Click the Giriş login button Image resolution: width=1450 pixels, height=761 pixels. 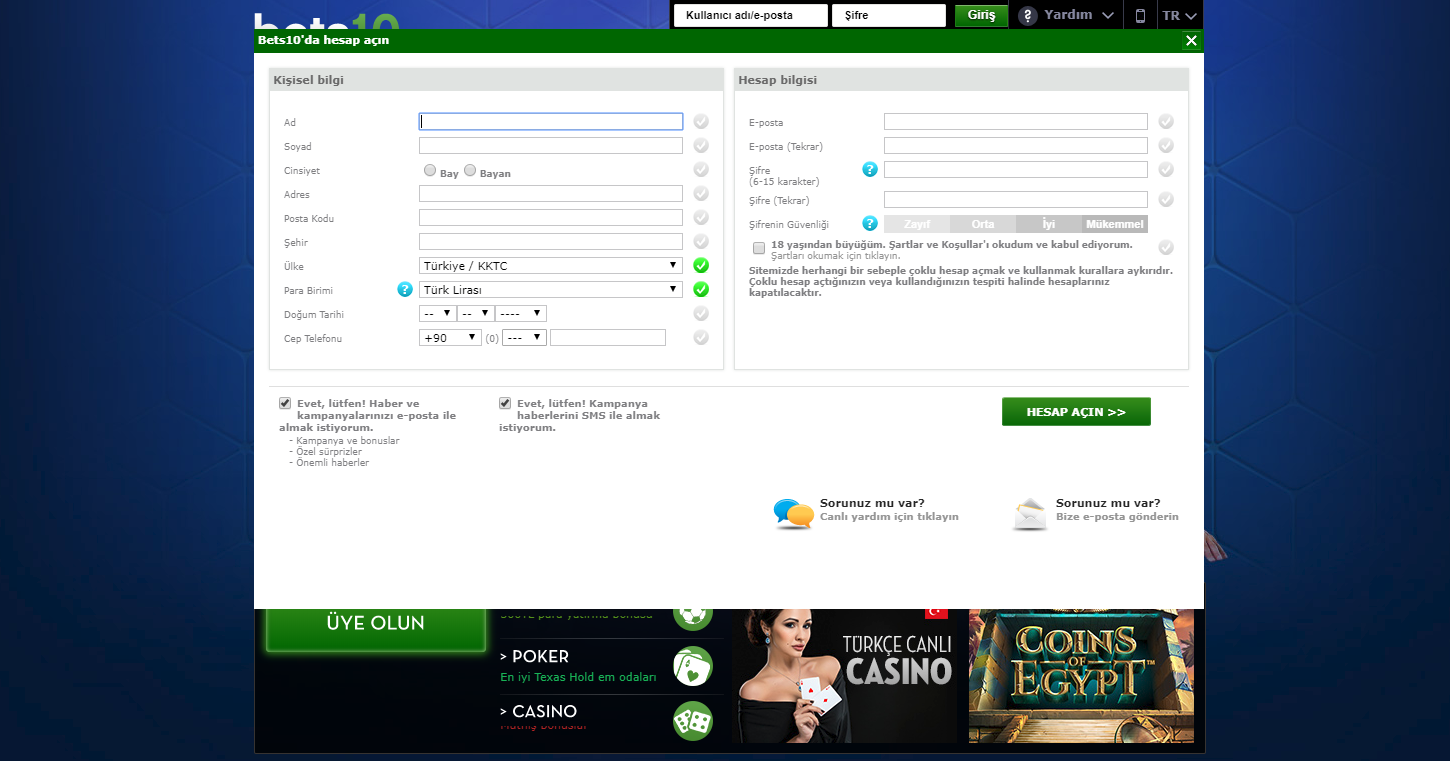coord(981,16)
